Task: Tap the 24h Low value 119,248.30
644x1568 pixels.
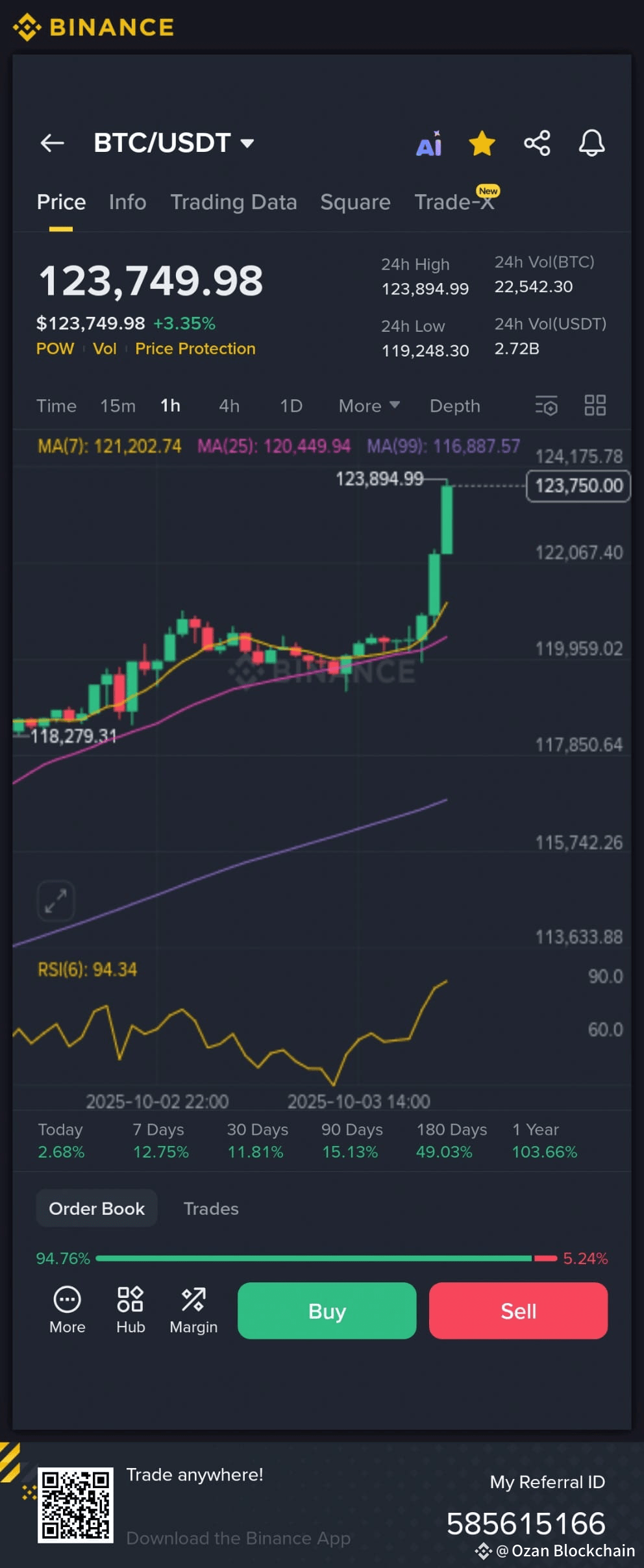Action: 425,351
